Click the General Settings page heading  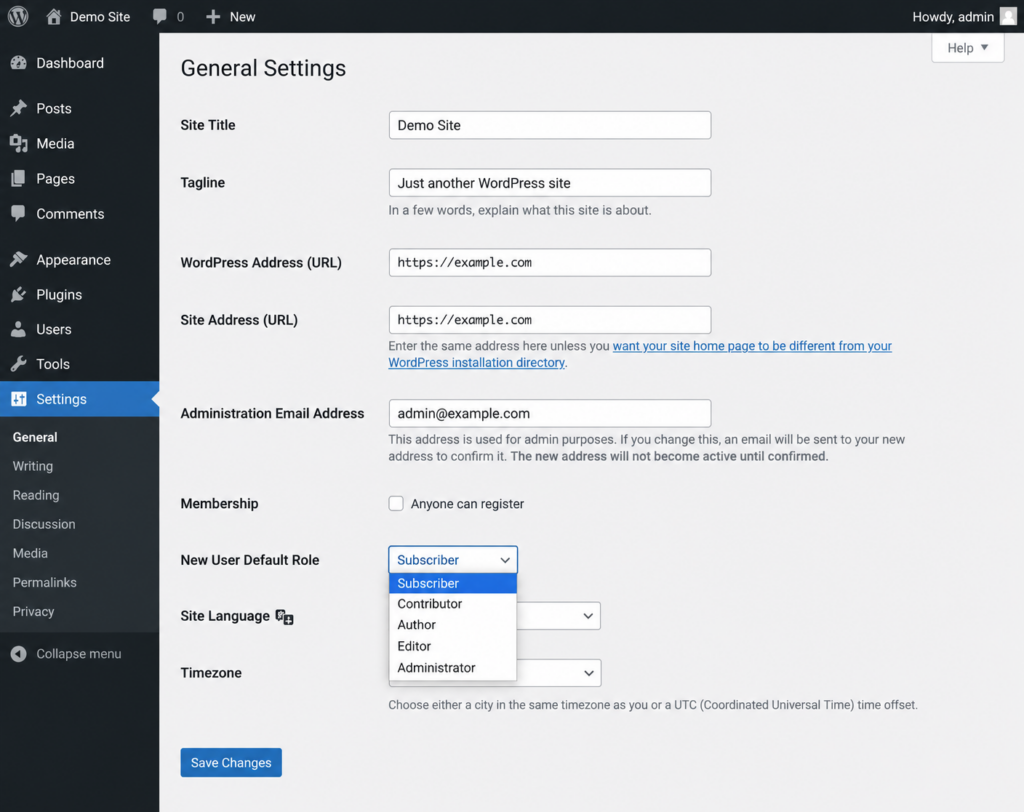pyautogui.click(x=263, y=68)
